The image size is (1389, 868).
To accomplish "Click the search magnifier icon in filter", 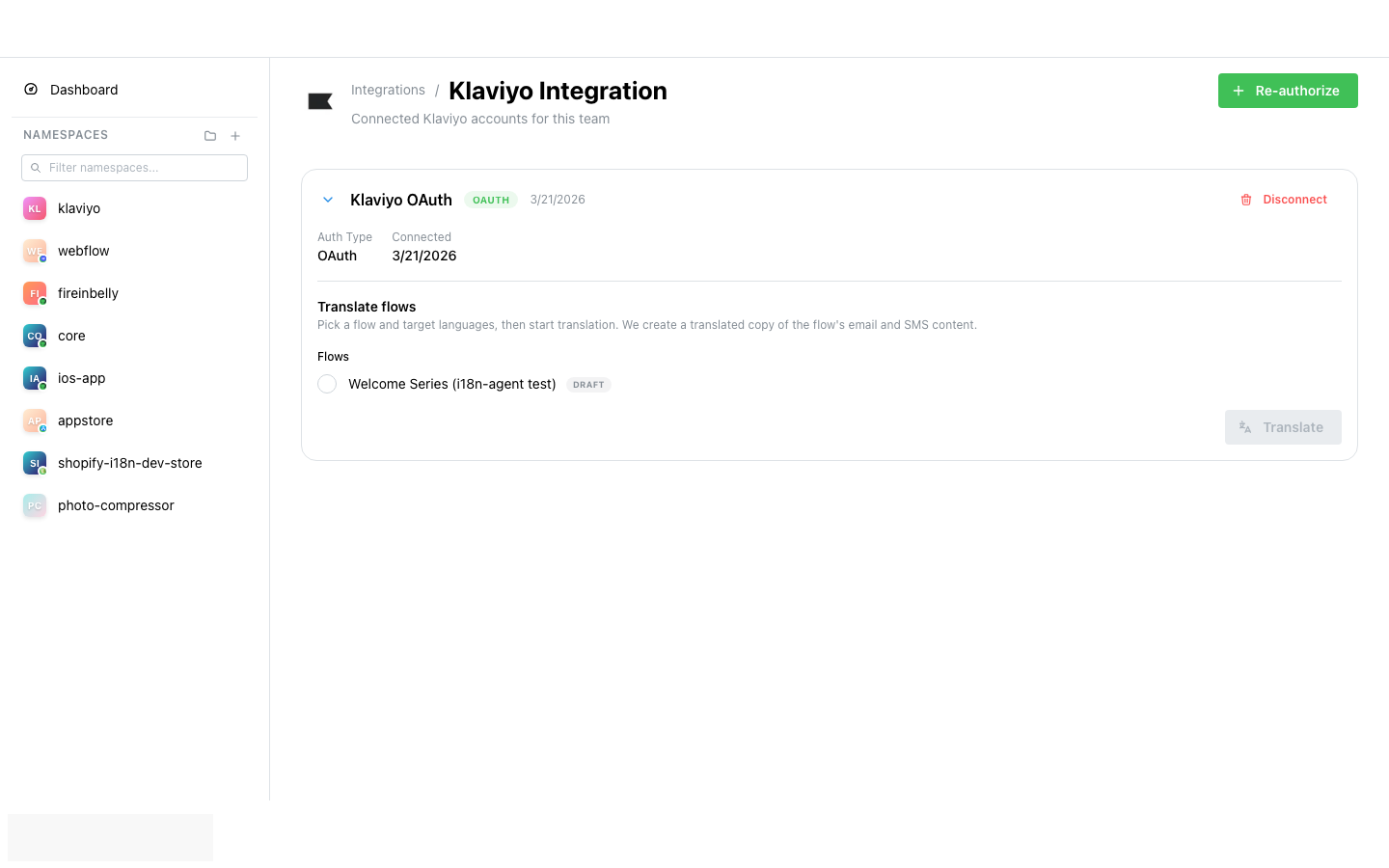I will click(36, 168).
